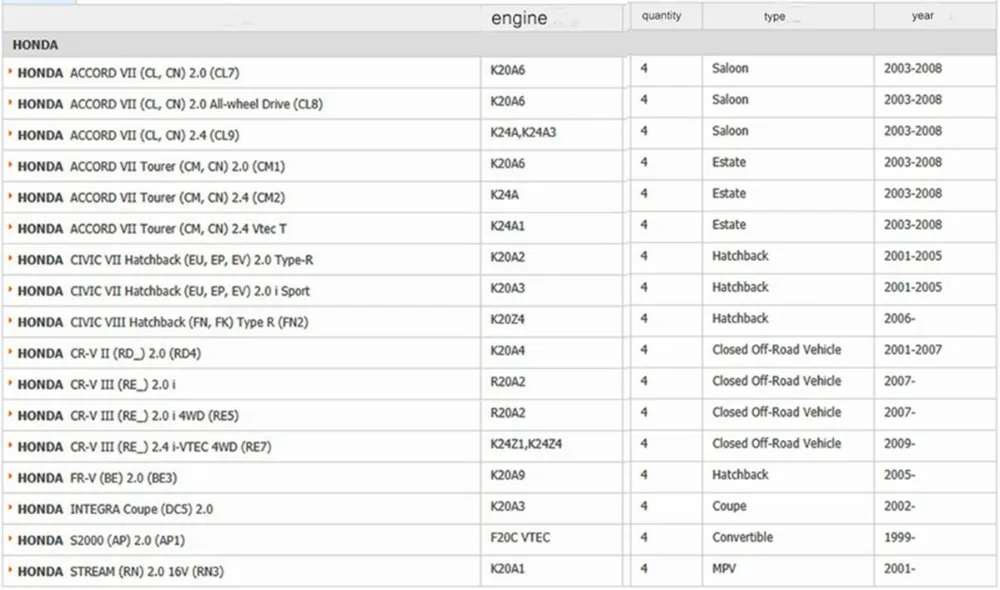Open INTEGRA Coupe (DC5) 2.0 entry
The height and width of the screenshot is (590, 1000).
141,510
